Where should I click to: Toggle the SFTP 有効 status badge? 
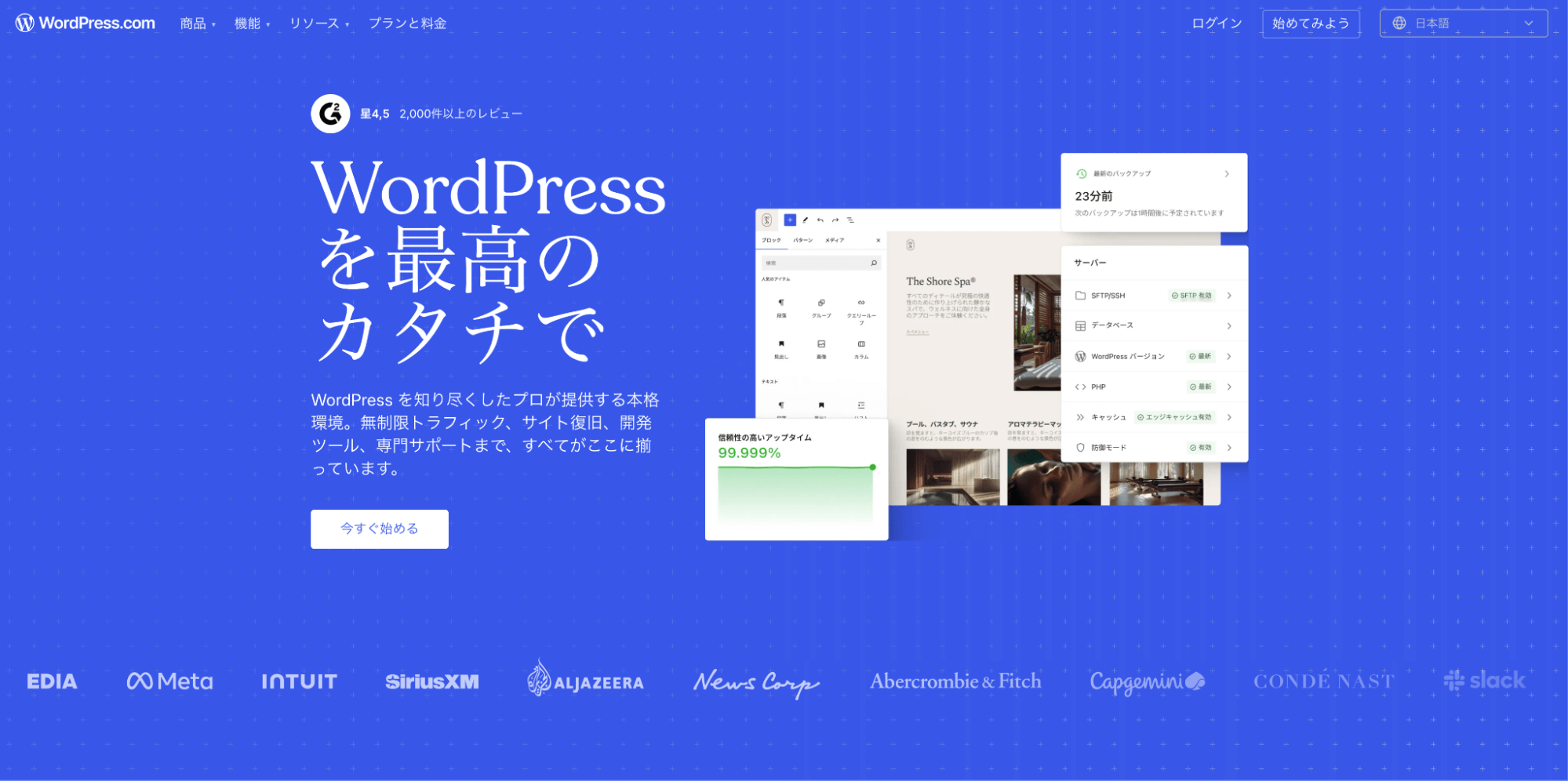(1191, 295)
